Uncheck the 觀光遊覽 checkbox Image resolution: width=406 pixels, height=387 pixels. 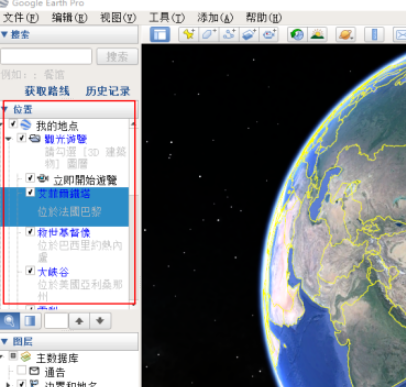[22, 138]
